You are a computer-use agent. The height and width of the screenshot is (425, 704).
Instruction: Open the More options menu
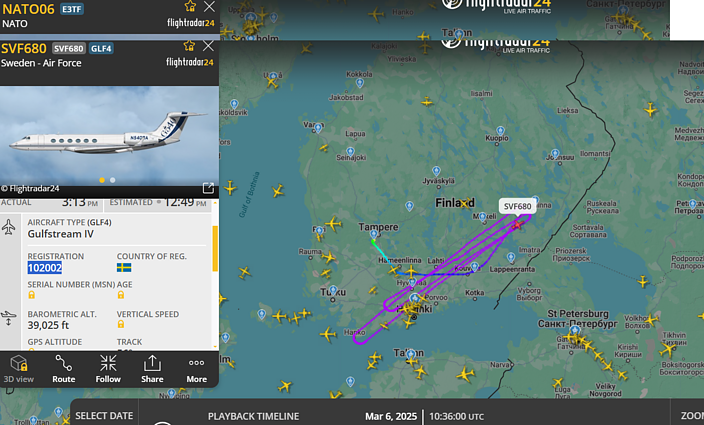197,369
